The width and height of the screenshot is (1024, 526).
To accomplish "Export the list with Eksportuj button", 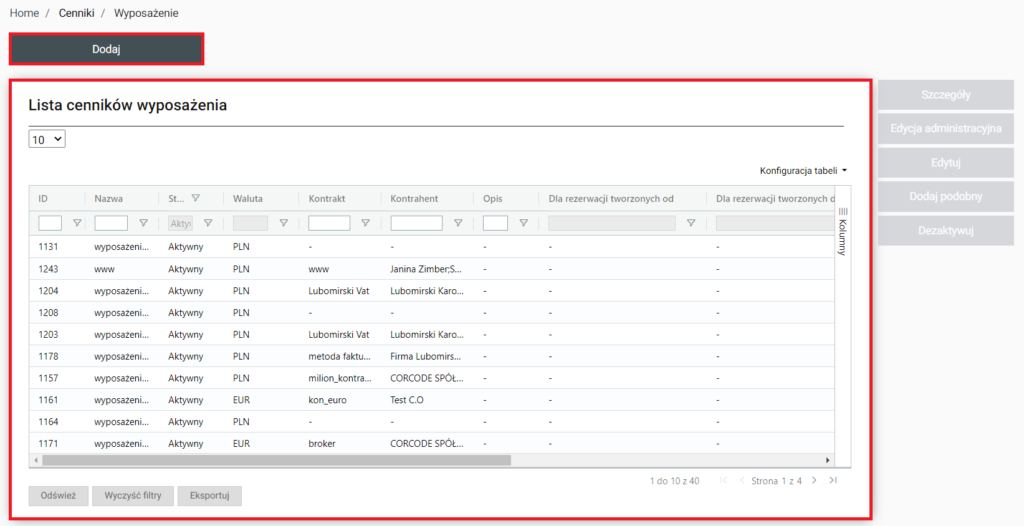I will click(210, 496).
